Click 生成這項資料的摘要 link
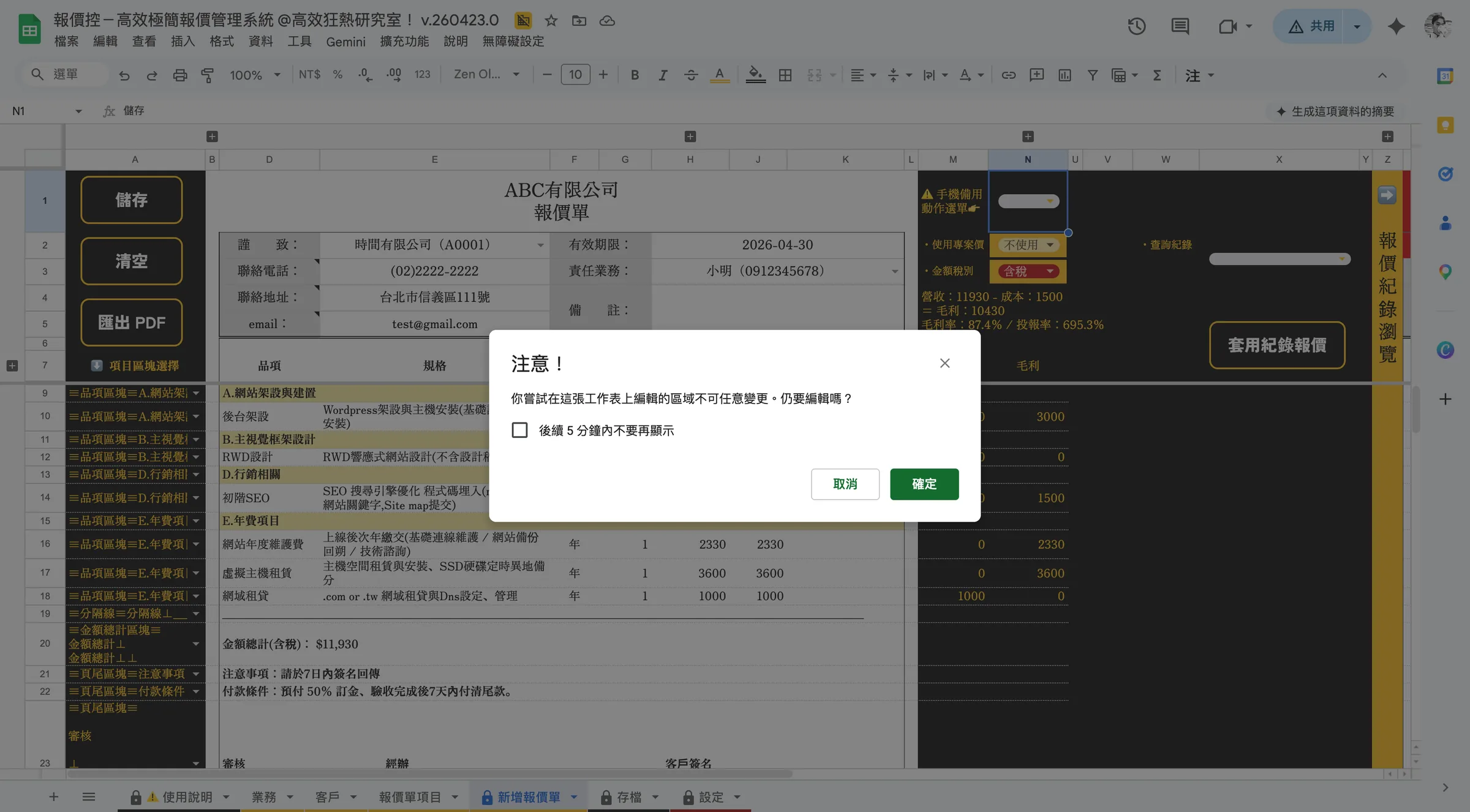This screenshot has width=1470, height=812. [1335, 111]
